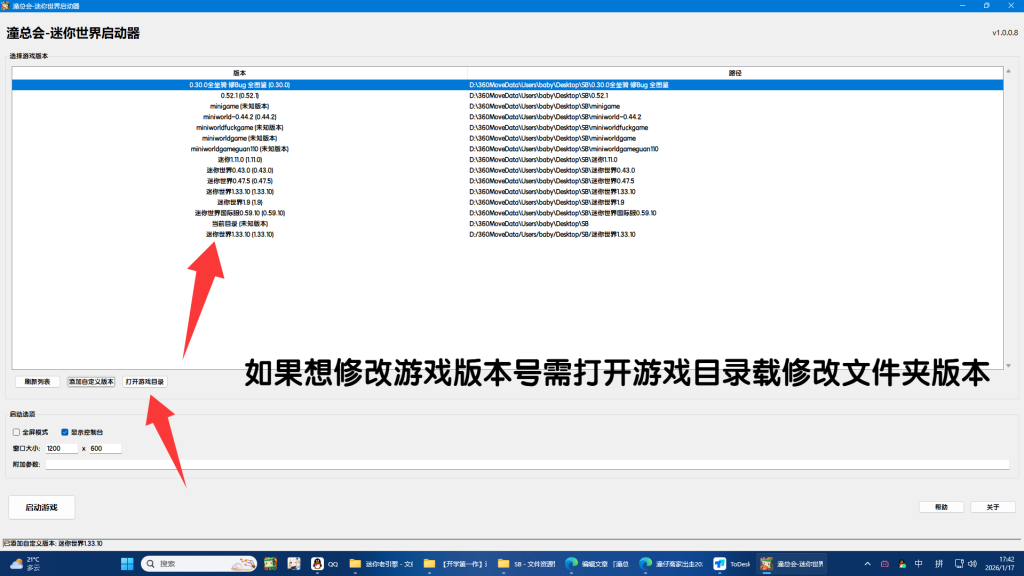Click the 添加自定义版本 button
The height and width of the screenshot is (576, 1024).
pos(91,382)
